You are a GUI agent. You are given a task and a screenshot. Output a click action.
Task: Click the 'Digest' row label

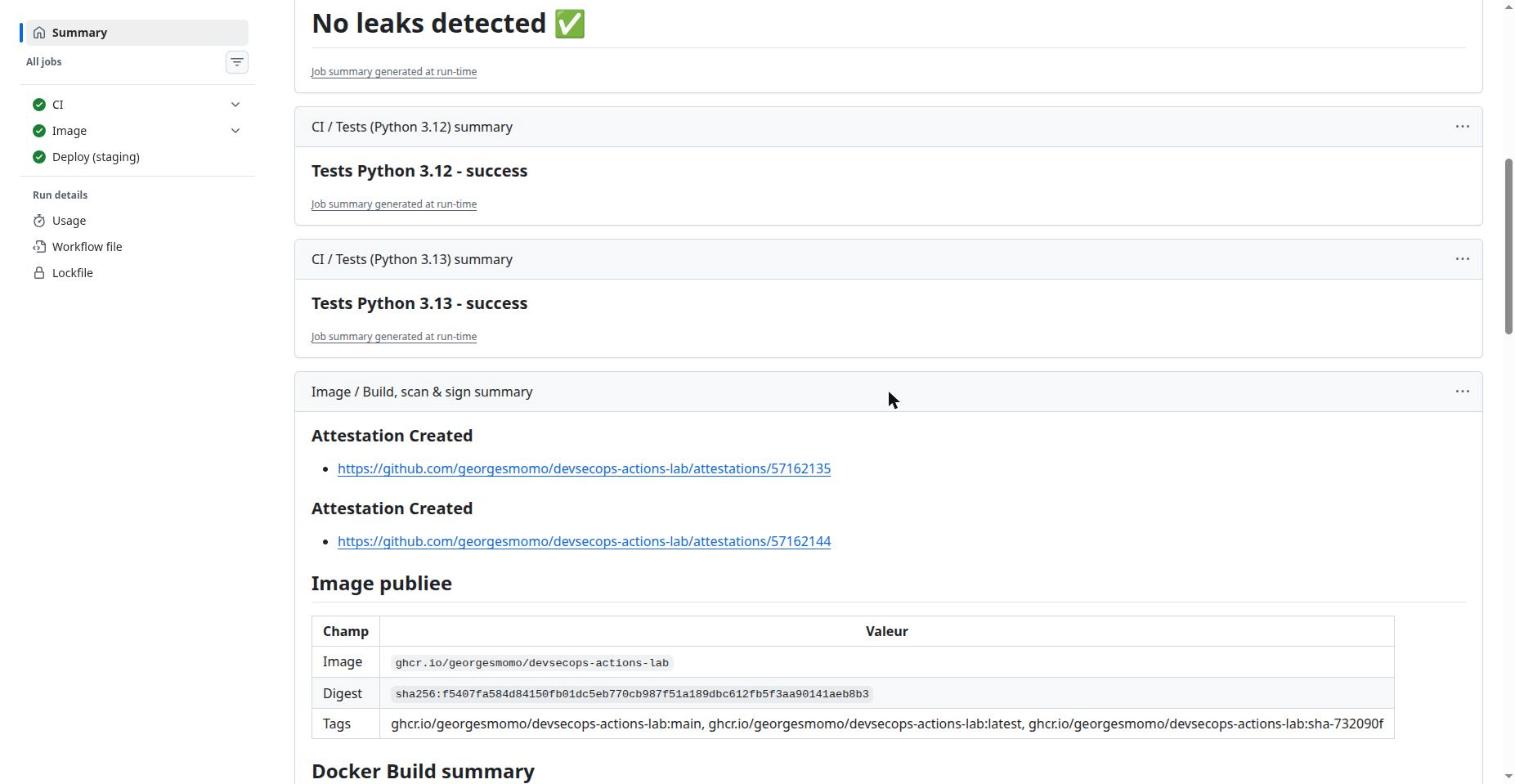[x=342, y=694]
